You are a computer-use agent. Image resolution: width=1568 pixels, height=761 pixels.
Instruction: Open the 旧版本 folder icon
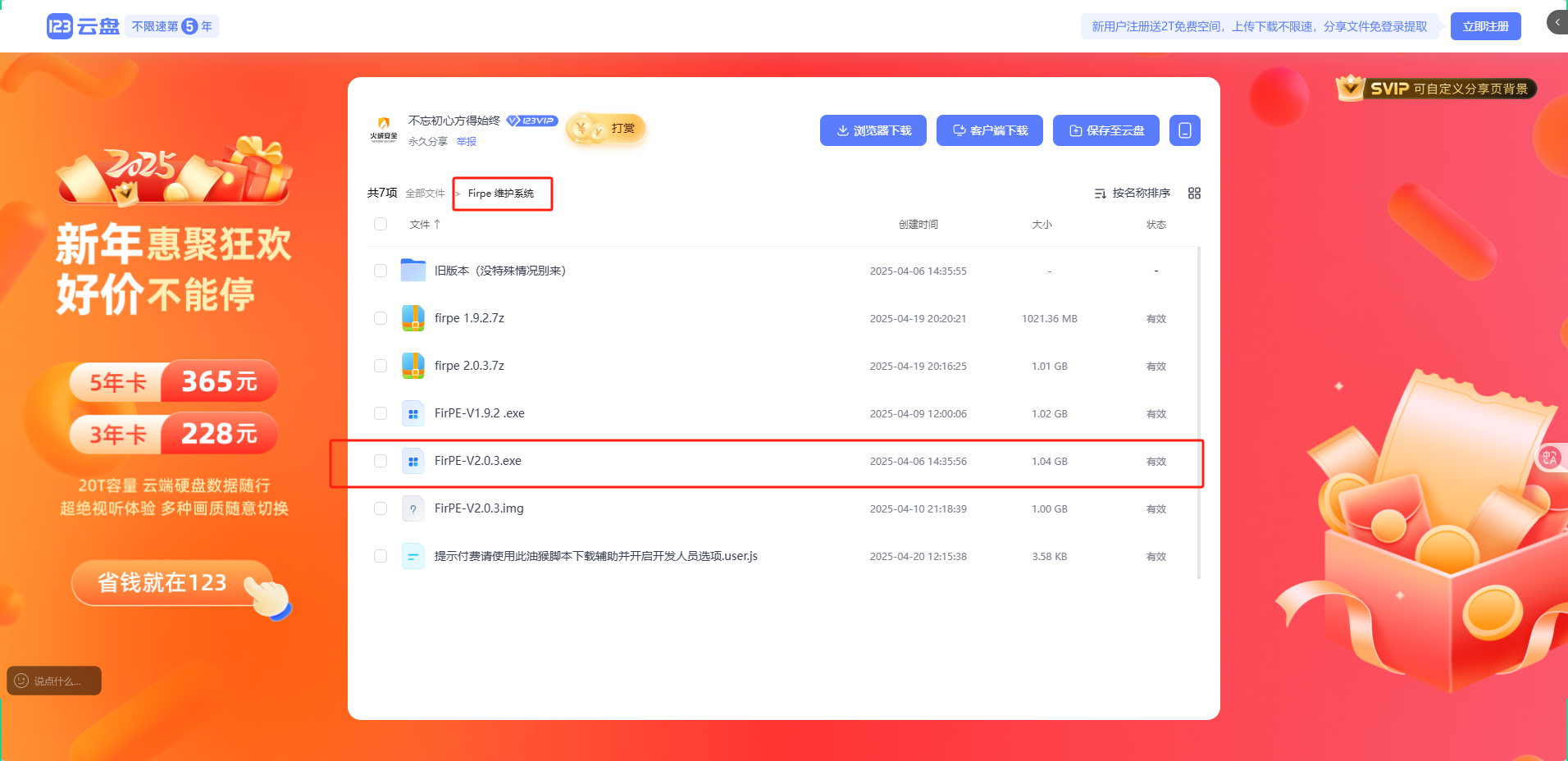click(x=413, y=271)
